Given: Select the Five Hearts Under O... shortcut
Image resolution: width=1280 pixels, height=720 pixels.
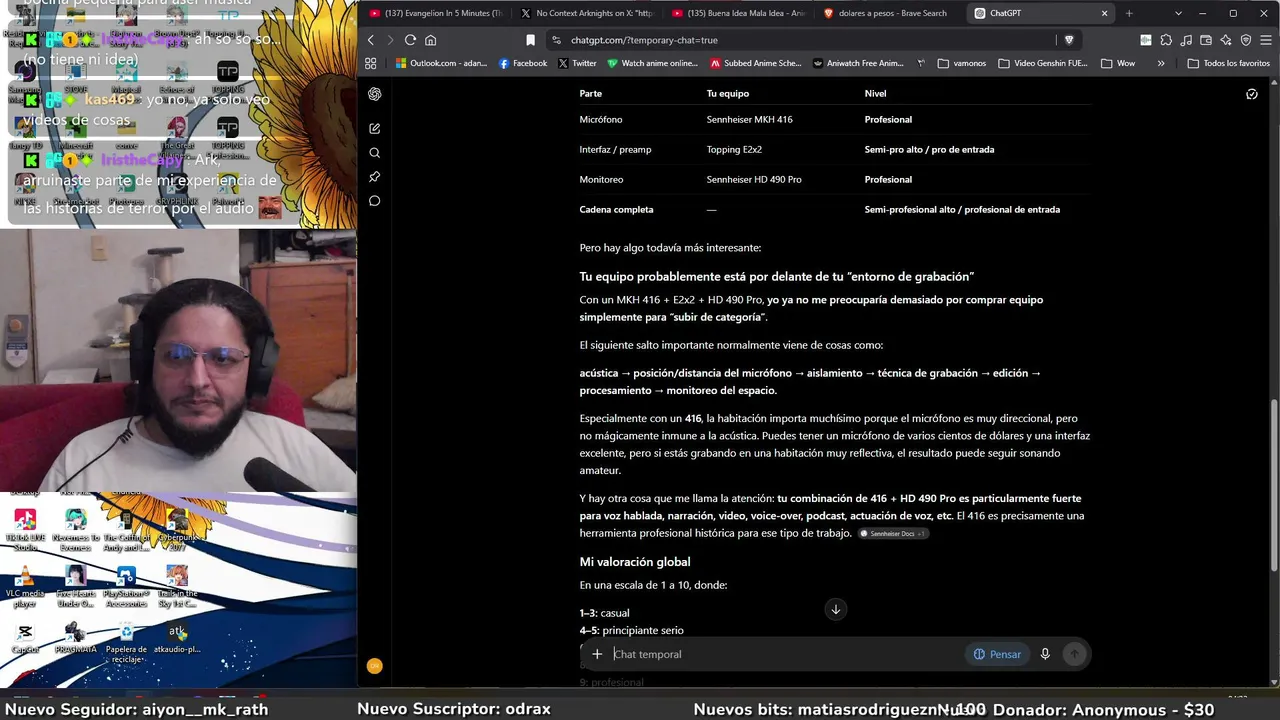Looking at the screenshot, I should coord(75,586).
